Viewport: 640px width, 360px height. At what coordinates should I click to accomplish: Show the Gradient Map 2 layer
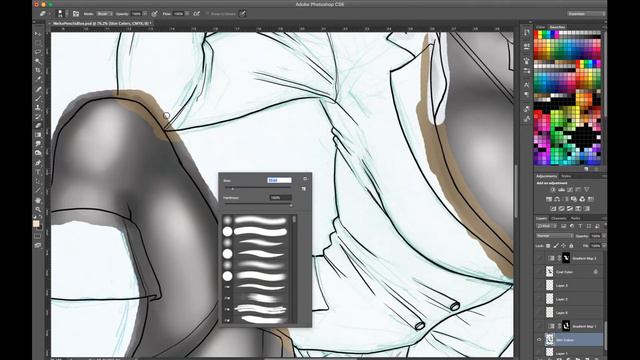click(539, 258)
